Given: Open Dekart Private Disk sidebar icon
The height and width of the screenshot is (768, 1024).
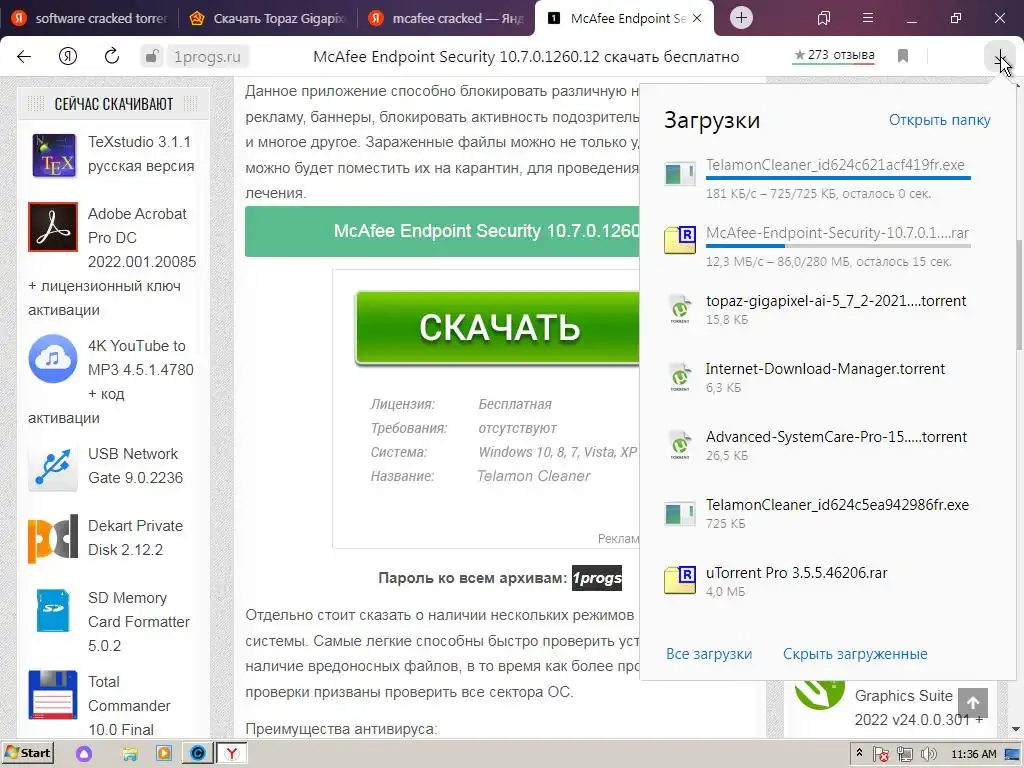Looking at the screenshot, I should coord(53,538).
